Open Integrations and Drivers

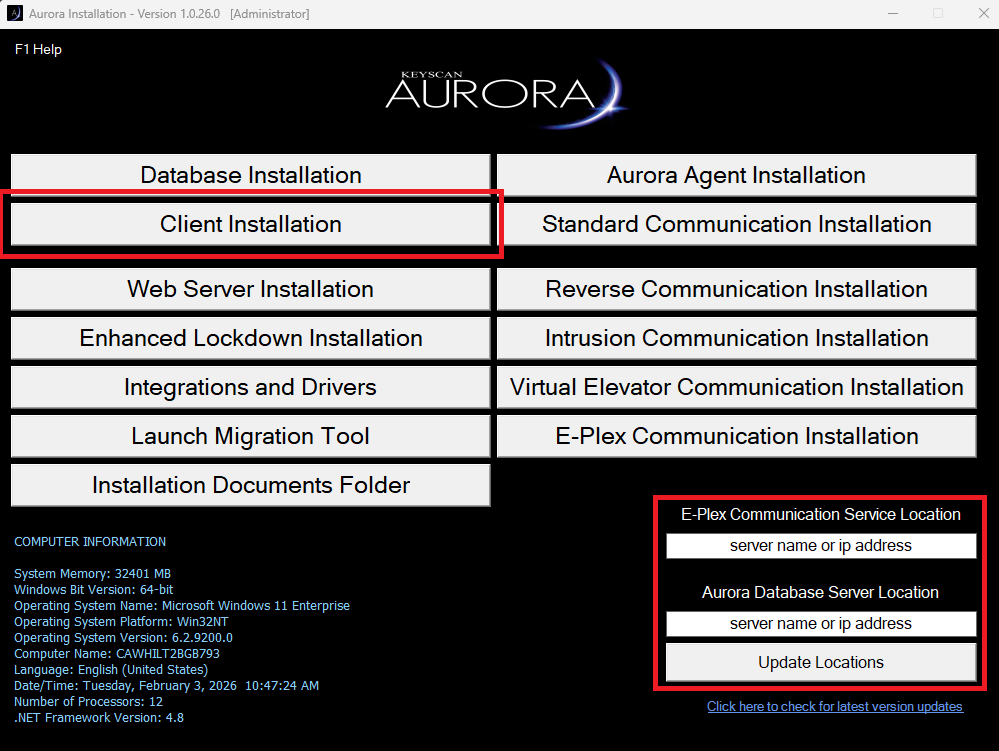point(250,387)
